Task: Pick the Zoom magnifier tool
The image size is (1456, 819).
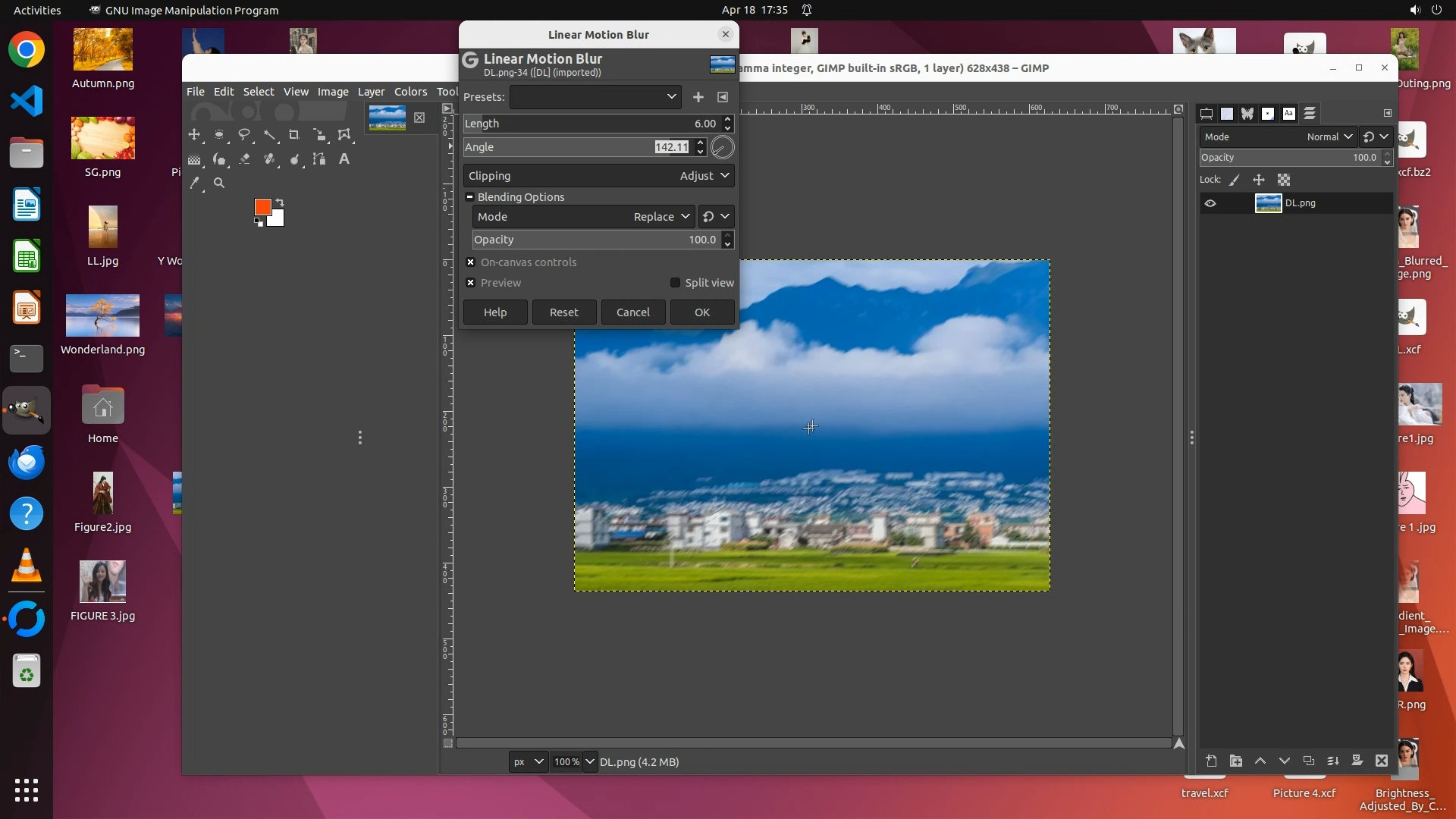Action: pyautogui.click(x=219, y=183)
